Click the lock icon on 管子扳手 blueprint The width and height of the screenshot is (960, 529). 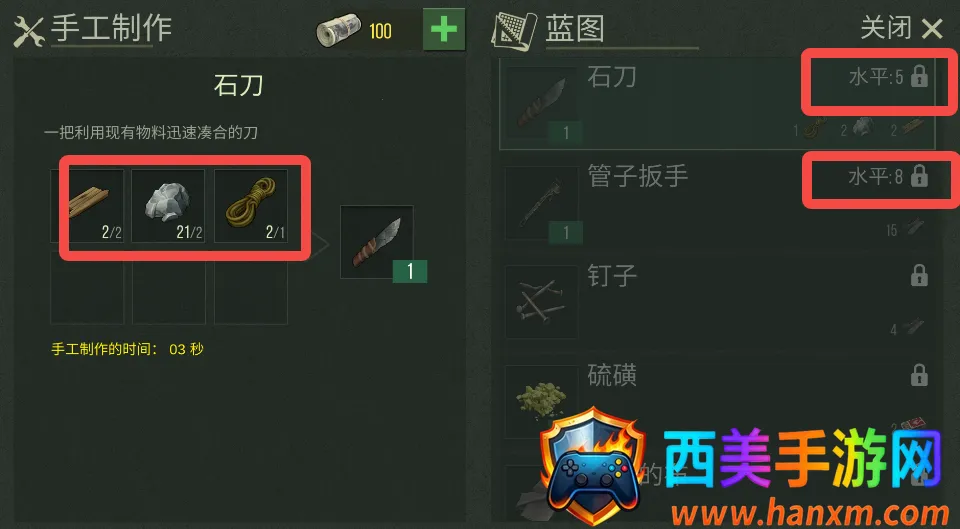click(x=919, y=176)
